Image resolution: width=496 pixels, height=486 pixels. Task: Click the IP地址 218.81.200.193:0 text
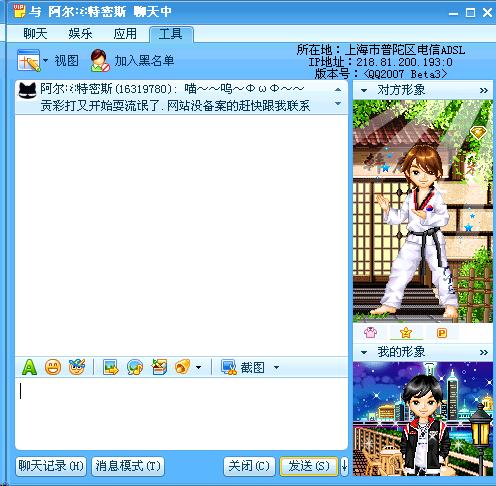380,62
